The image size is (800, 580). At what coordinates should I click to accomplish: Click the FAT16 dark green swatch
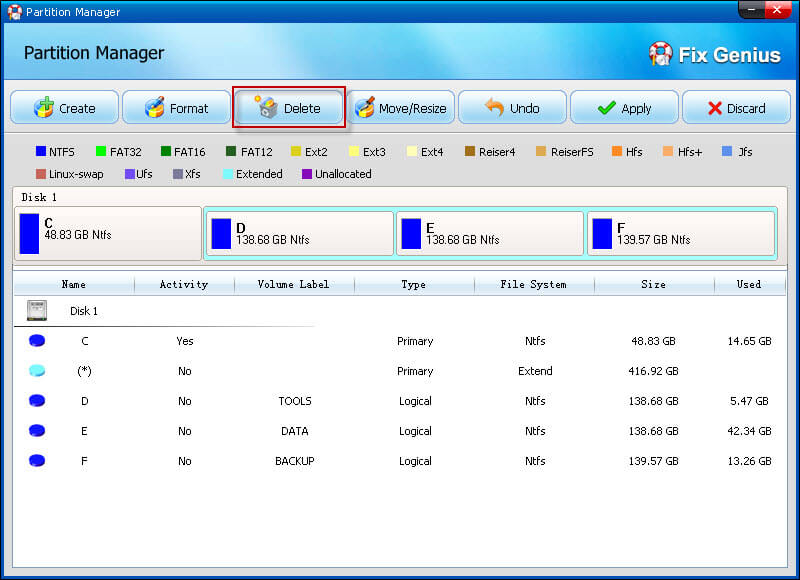coord(166,151)
